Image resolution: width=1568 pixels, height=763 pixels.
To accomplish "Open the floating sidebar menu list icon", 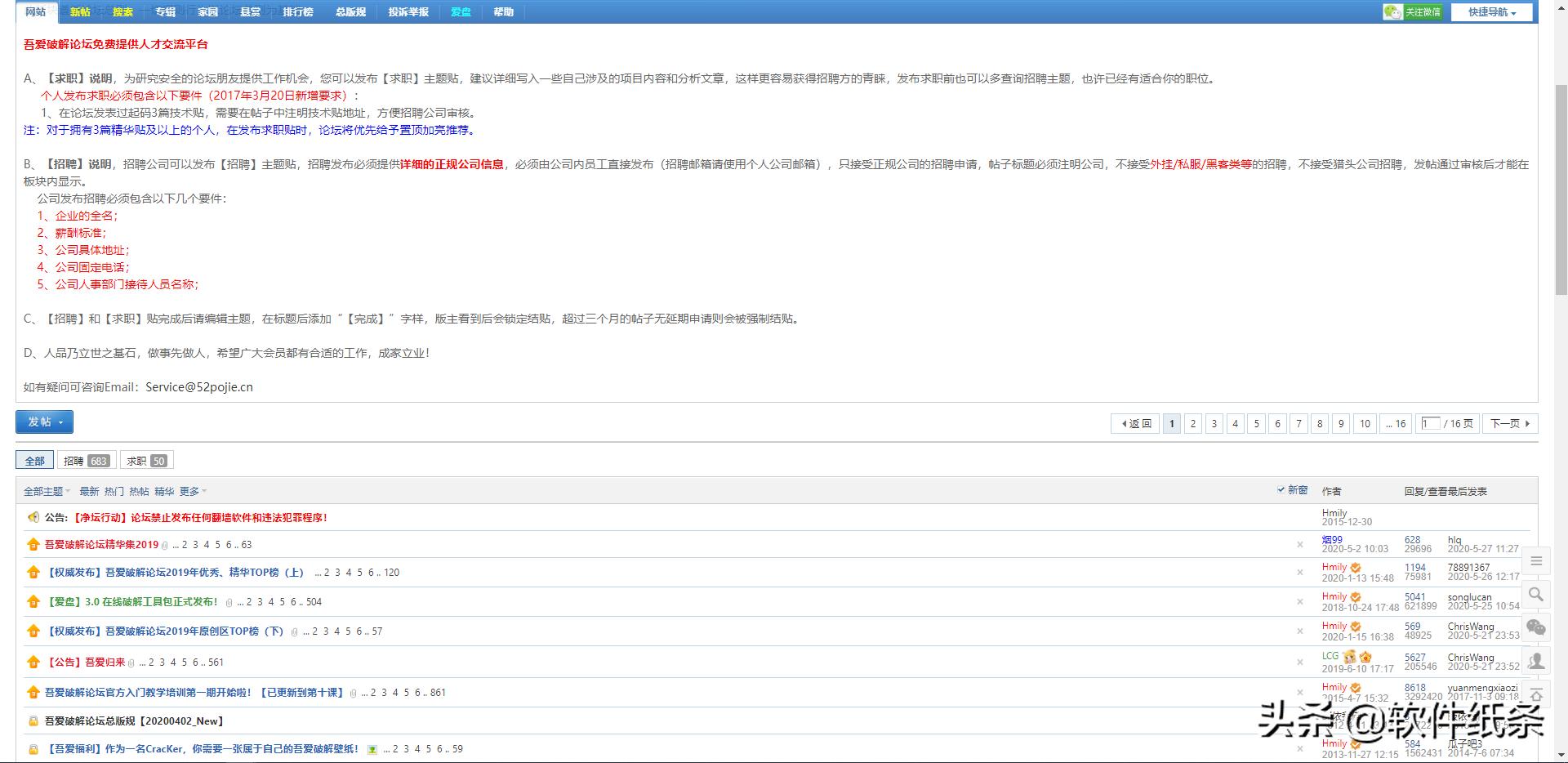I will [x=1536, y=561].
